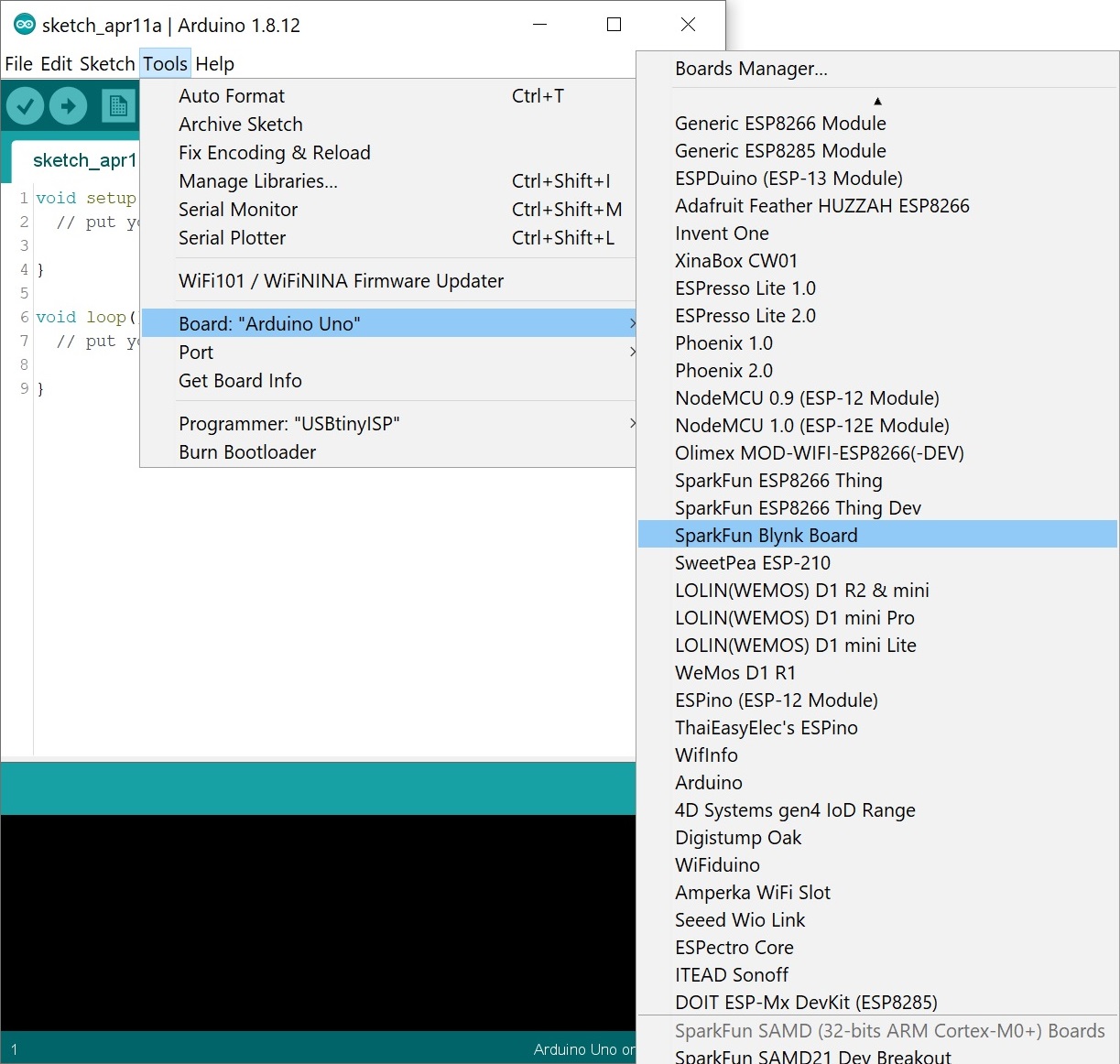
Task: Select LOLIN(WEMOS) D1 R2 & mini board
Action: 877,591
